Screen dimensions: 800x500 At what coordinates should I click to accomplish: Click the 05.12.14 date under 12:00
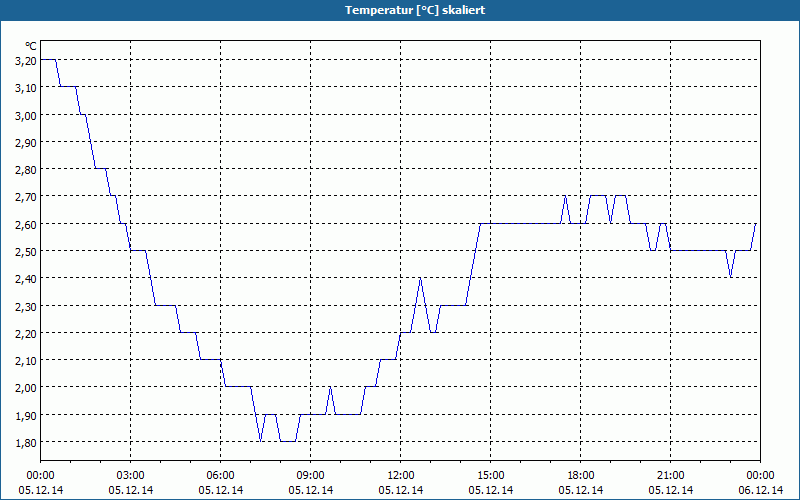[x=401, y=490]
